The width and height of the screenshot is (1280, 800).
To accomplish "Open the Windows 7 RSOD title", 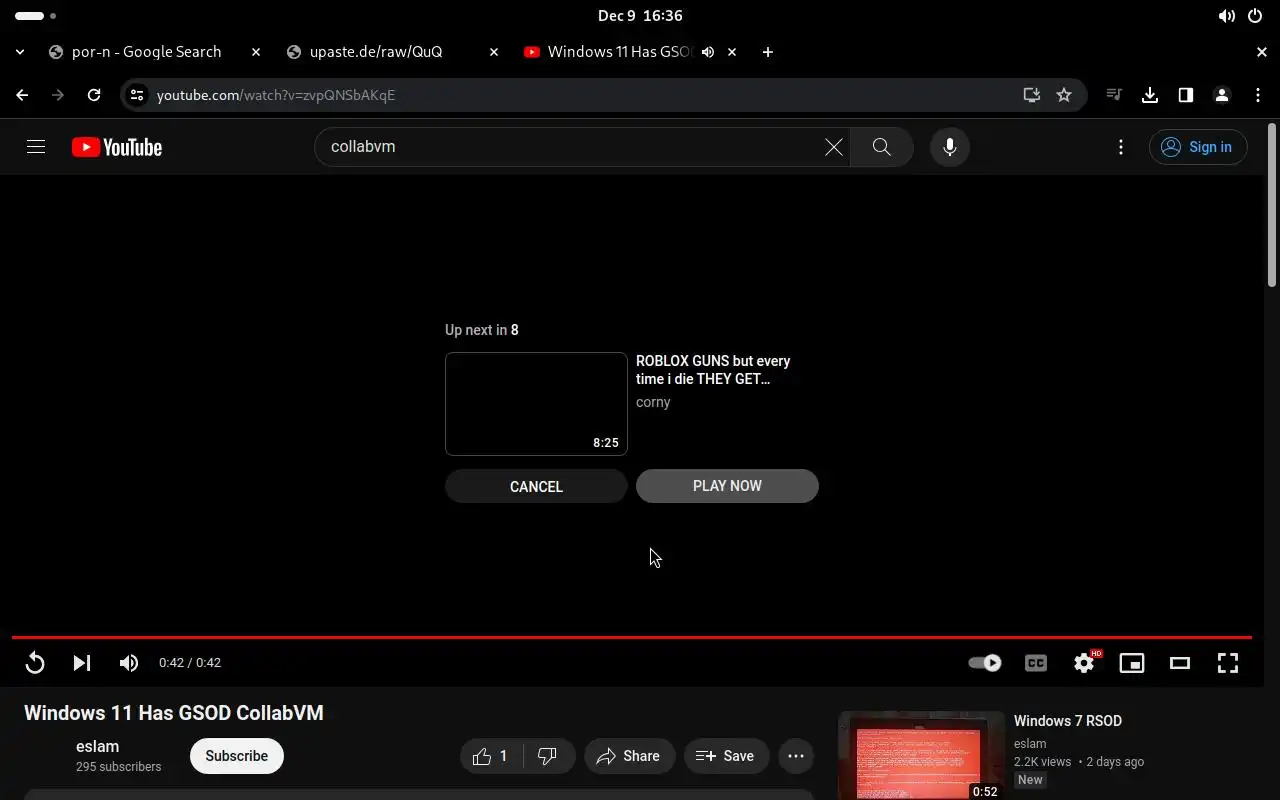I will 1068,721.
